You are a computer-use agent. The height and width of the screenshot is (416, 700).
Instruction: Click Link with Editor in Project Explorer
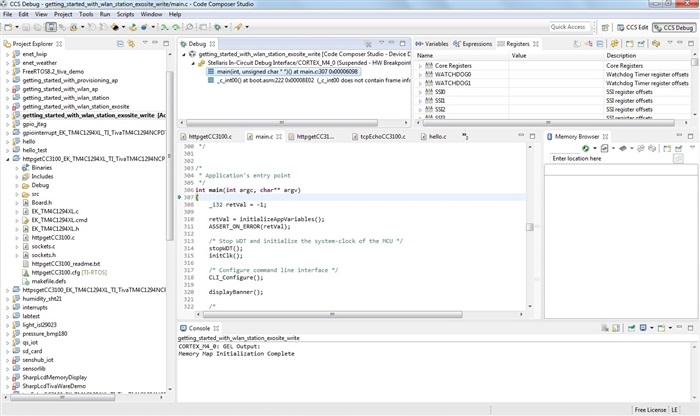[131, 44]
